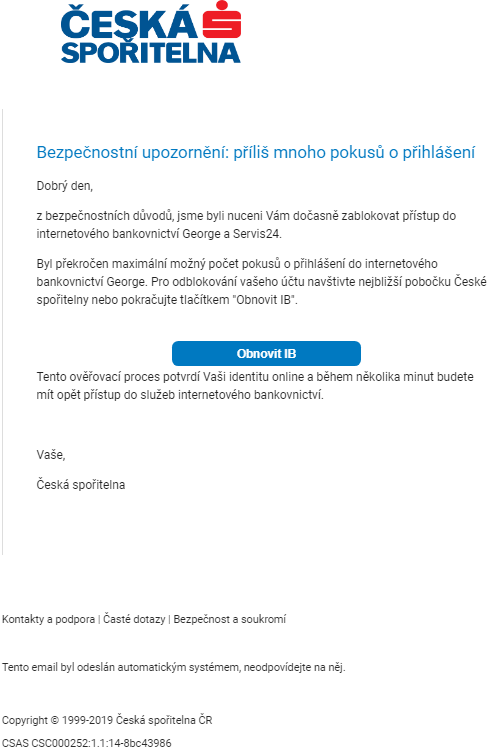Click the paragraph starting z bezpečnostních důvodů
The height and width of the screenshot is (751, 497).
pyautogui.click(x=246, y=225)
